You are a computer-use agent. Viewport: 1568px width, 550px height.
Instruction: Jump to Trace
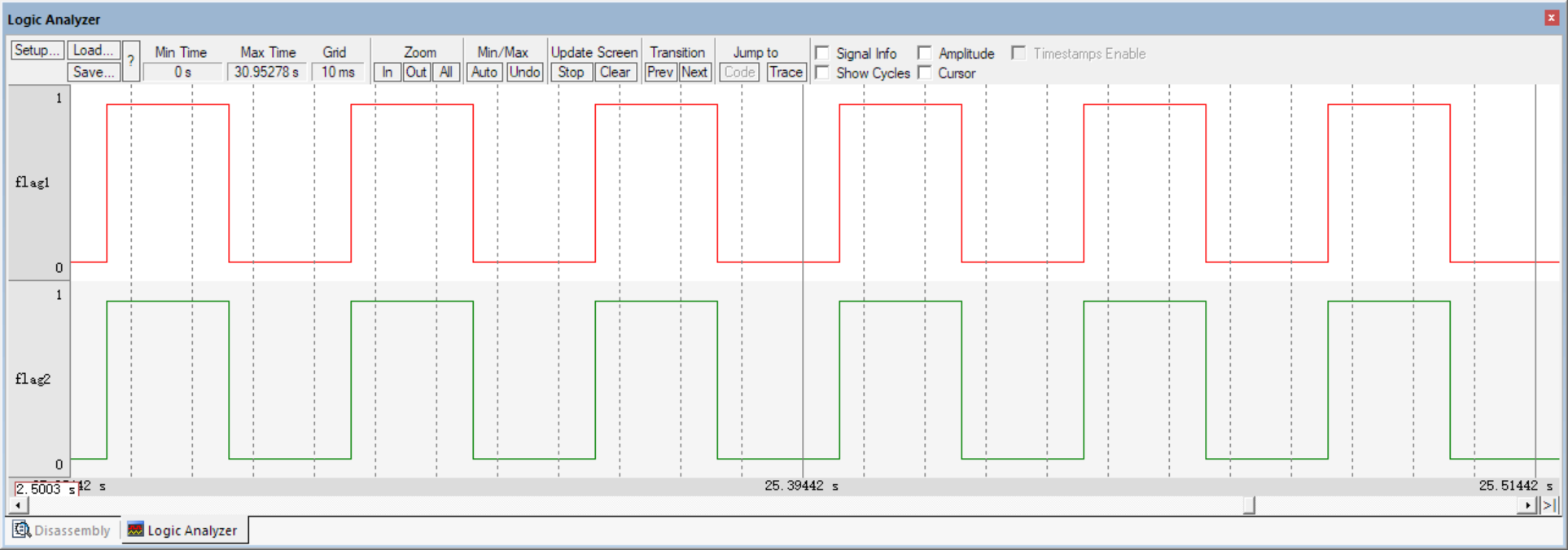click(786, 73)
